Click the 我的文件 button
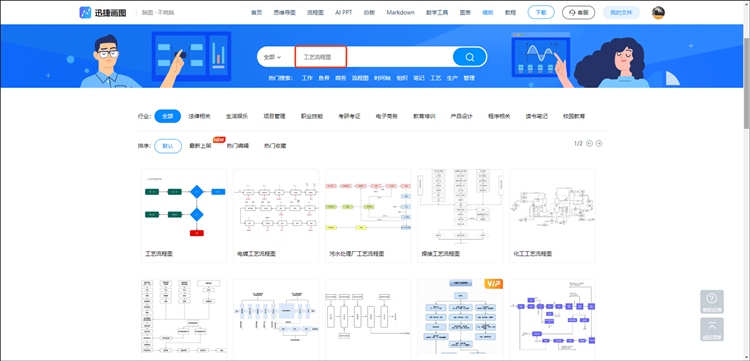Screen dimensions: 750x361 [621, 12]
